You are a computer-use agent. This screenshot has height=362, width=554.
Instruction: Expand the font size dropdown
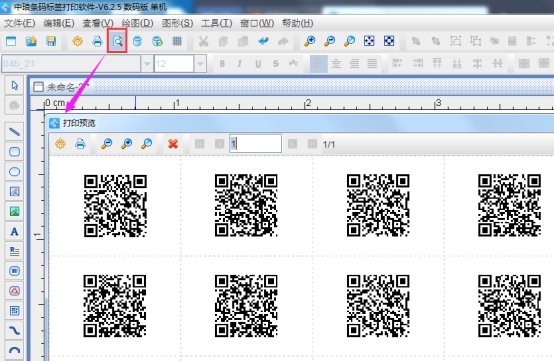200,64
